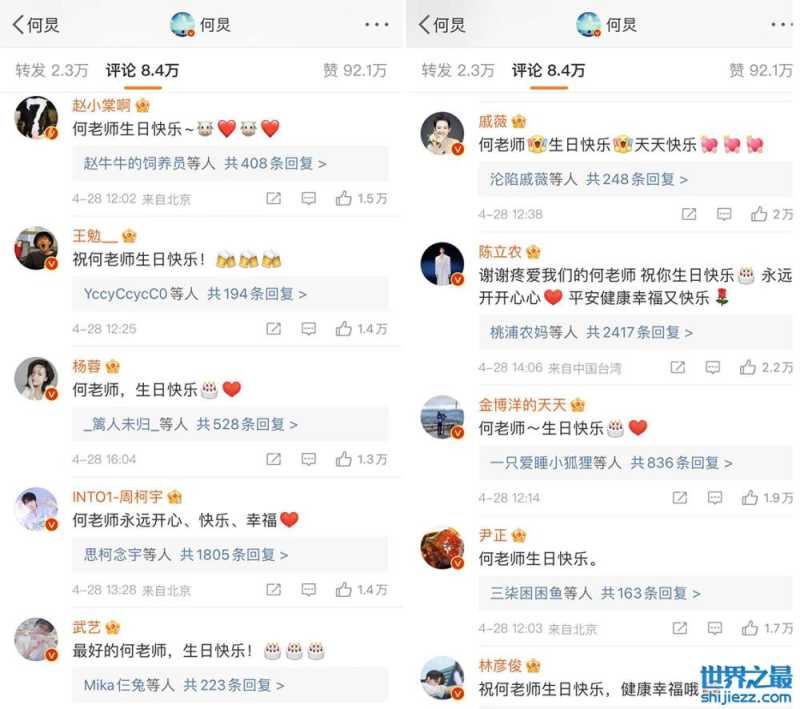Tap 杨蓉's profile avatar

pyautogui.click(x=36, y=378)
